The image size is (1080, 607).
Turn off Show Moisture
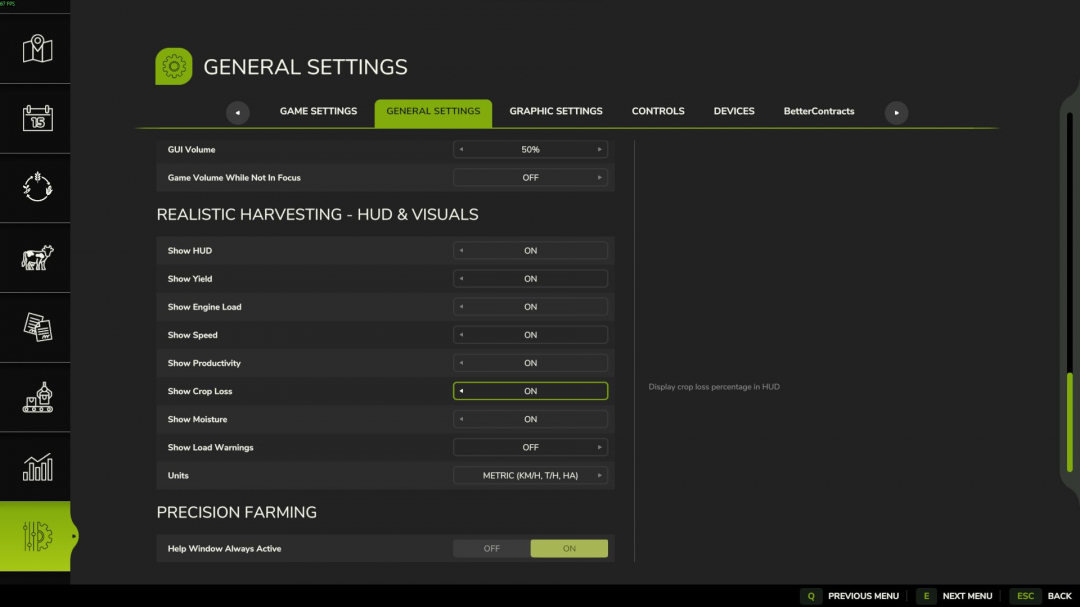click(462, 419)
